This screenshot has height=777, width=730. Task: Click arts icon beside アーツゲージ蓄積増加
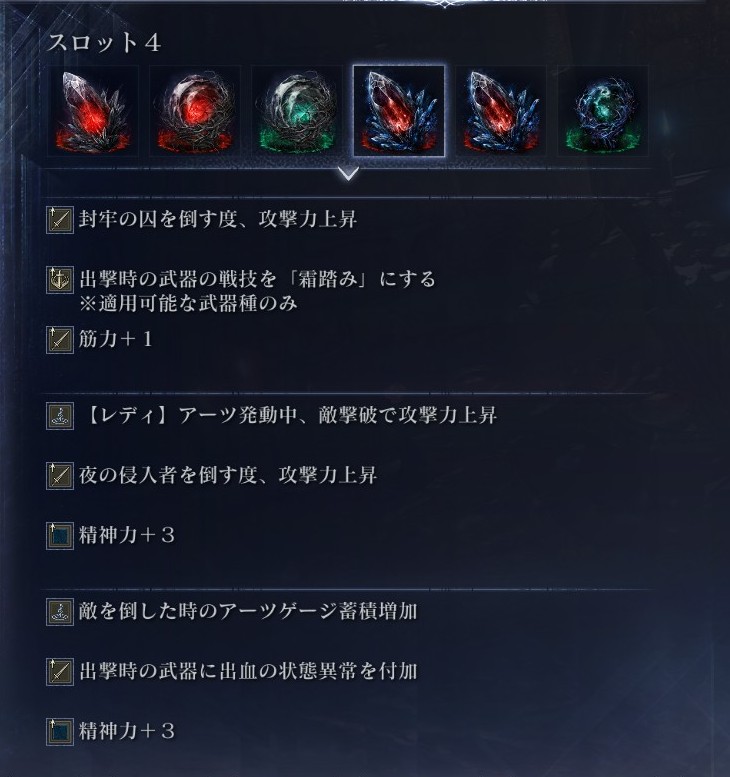pos(60,612)
